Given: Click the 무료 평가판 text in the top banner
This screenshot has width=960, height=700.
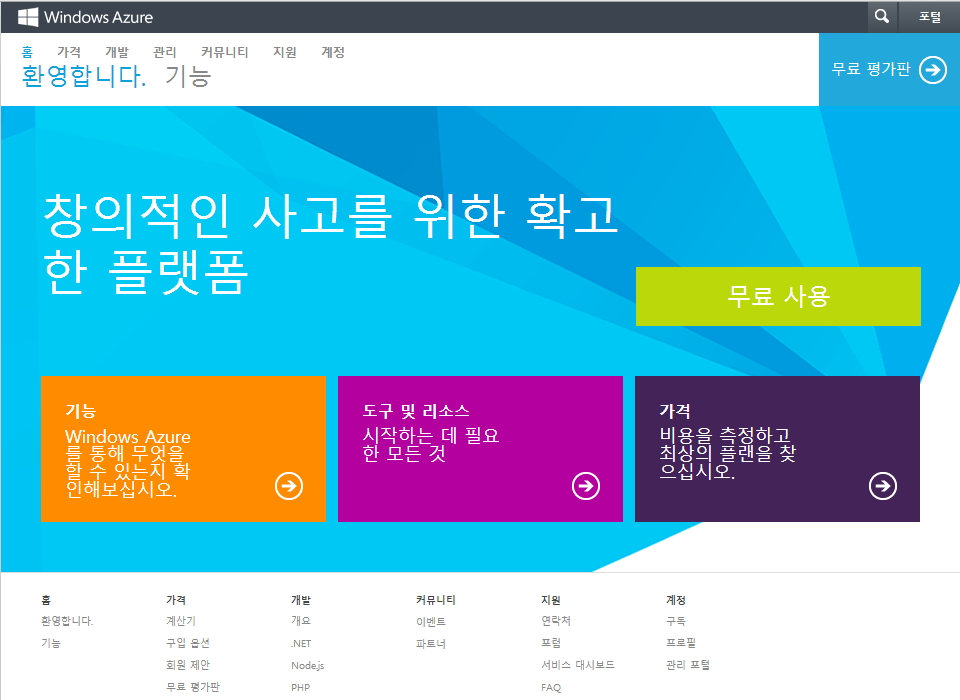Looking at the screenshot, I should click(871, 69).
